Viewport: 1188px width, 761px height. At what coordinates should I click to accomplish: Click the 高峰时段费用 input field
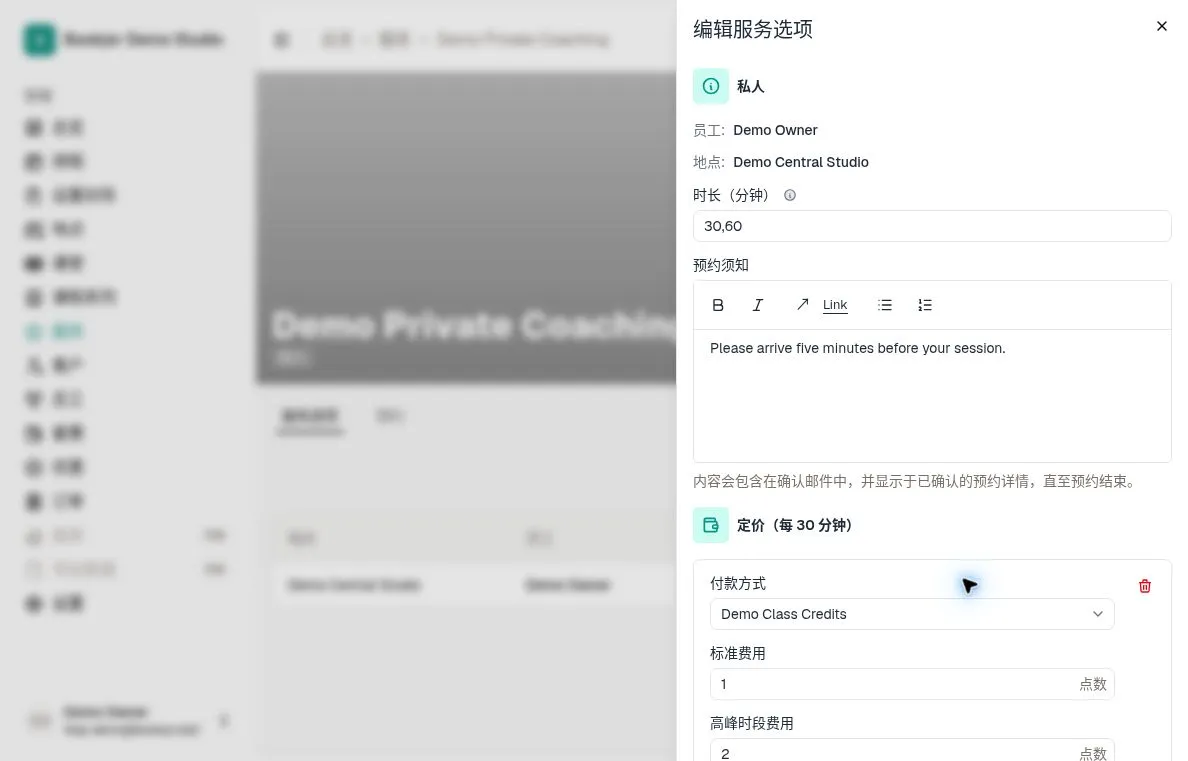coord(911,750)
